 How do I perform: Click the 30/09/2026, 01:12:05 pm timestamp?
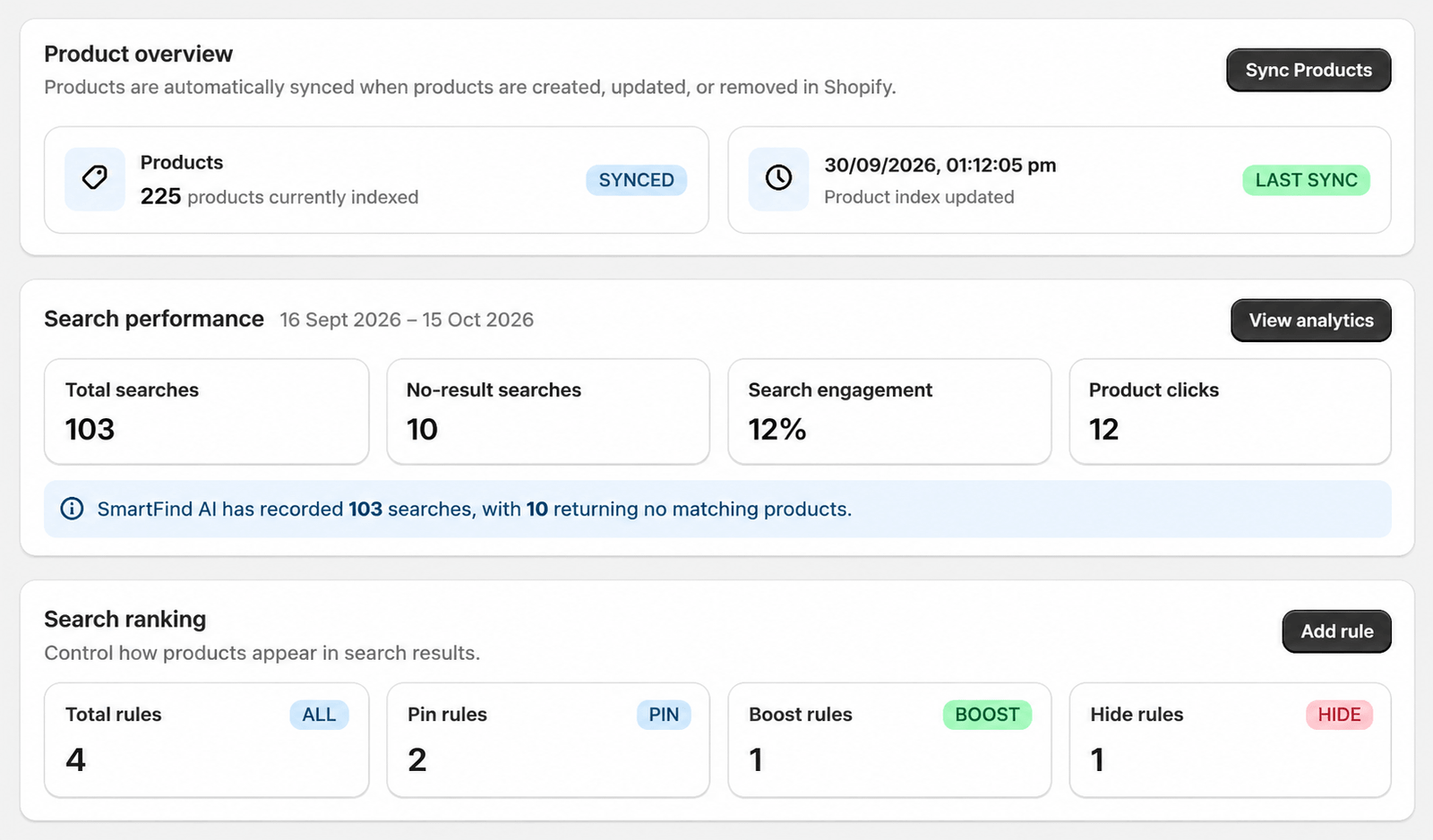coord(940,165)
